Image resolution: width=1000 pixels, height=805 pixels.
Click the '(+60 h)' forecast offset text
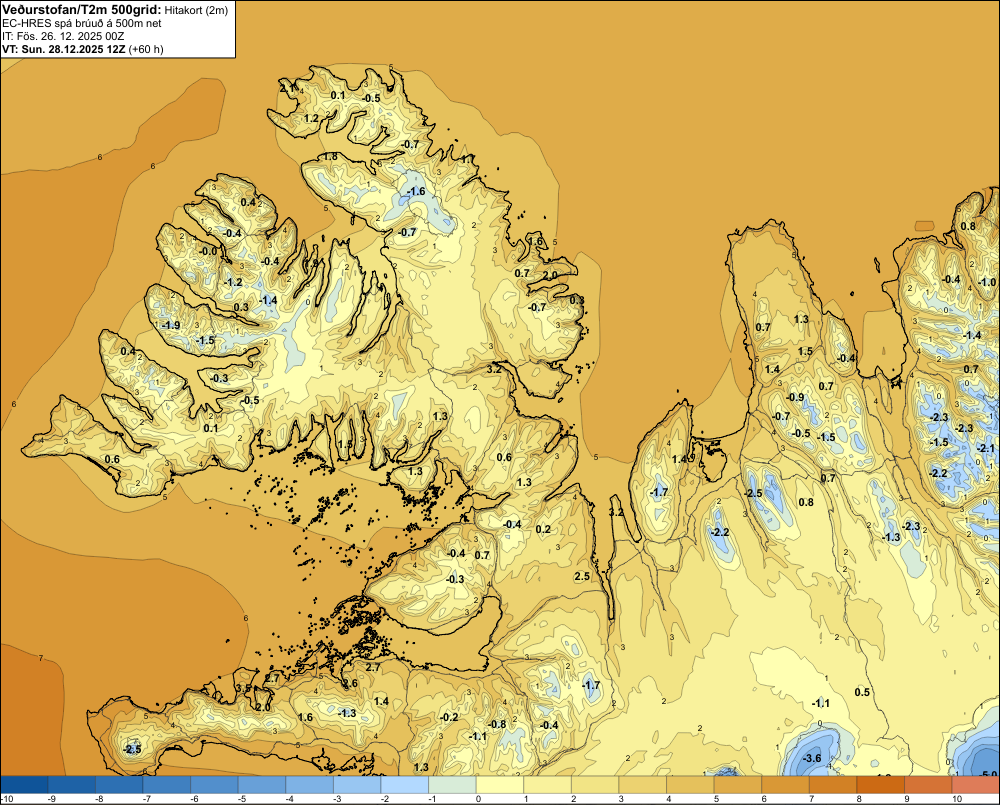[x=146, y=49]
